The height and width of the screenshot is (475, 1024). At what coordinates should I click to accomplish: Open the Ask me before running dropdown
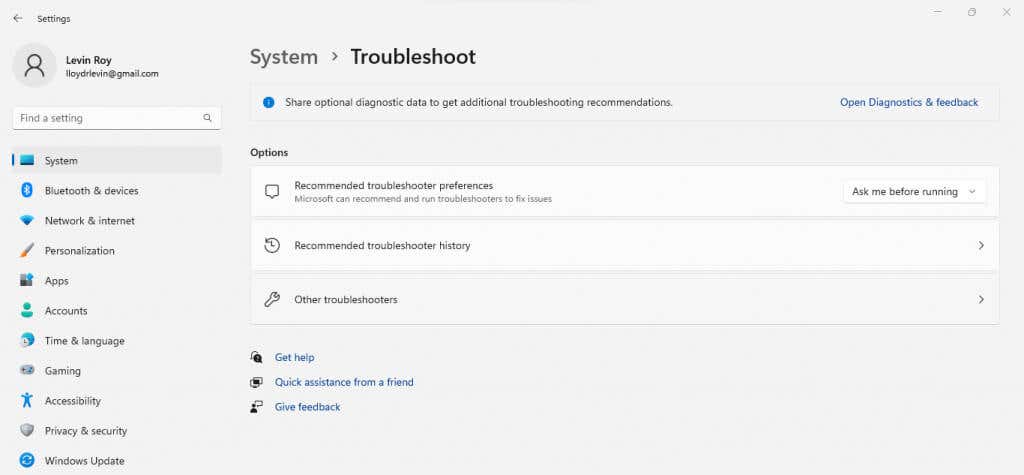pyautogui.click(x=914, y=191)
